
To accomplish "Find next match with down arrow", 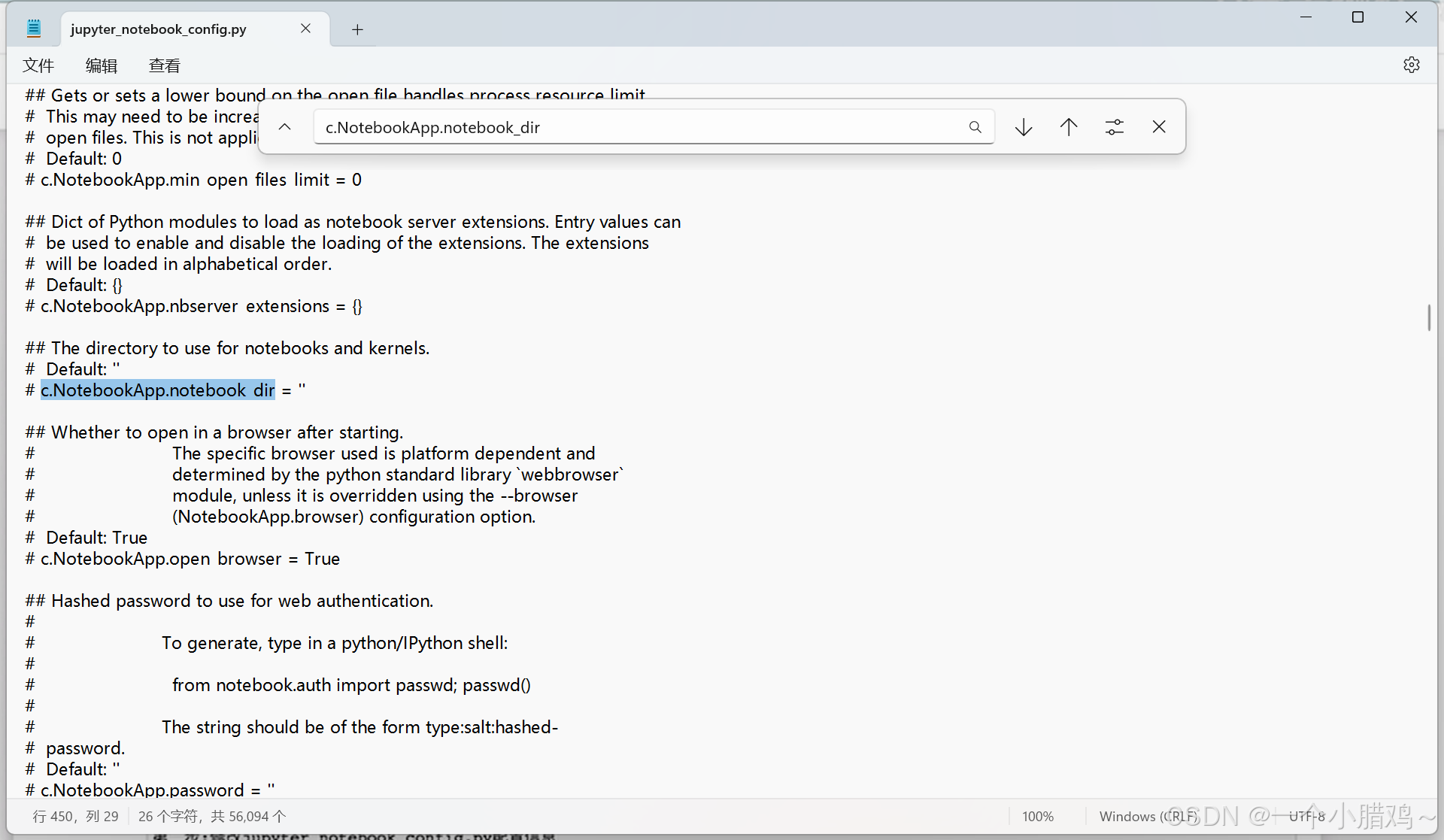I will point(1024,127).
